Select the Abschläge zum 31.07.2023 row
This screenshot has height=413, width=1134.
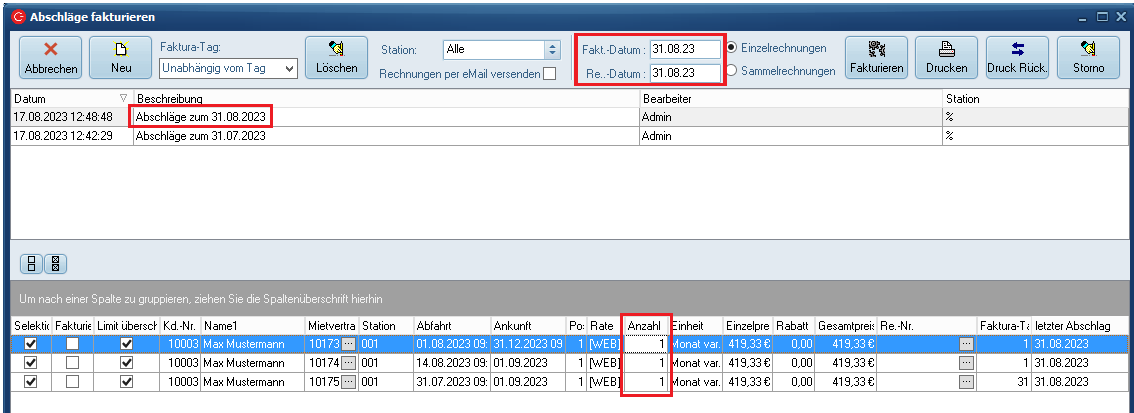pyautogui.click(x=200, y=136)
